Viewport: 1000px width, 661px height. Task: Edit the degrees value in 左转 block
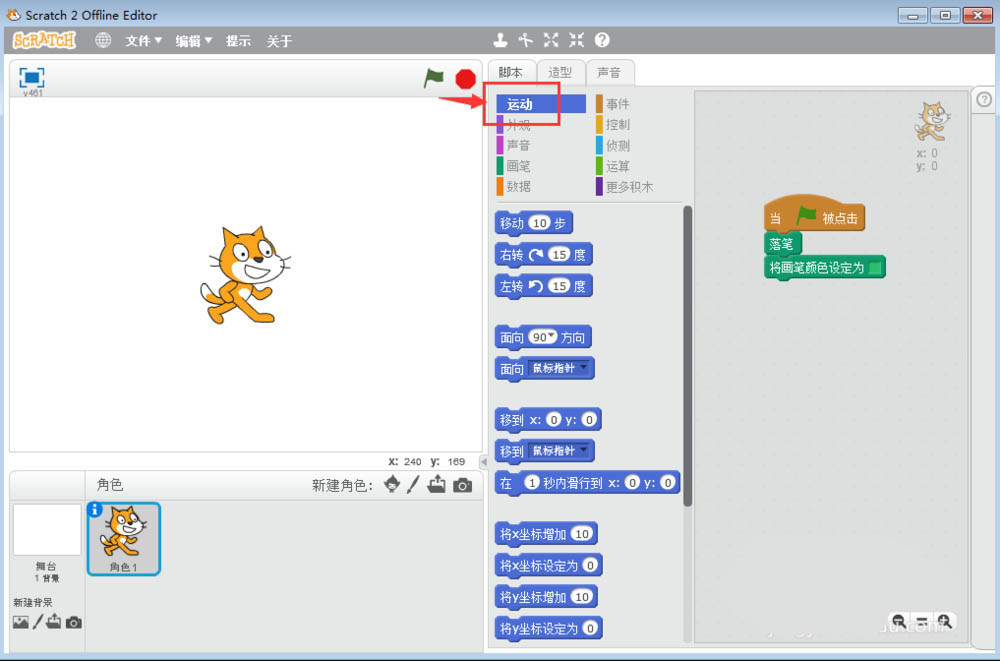point(559,286)
